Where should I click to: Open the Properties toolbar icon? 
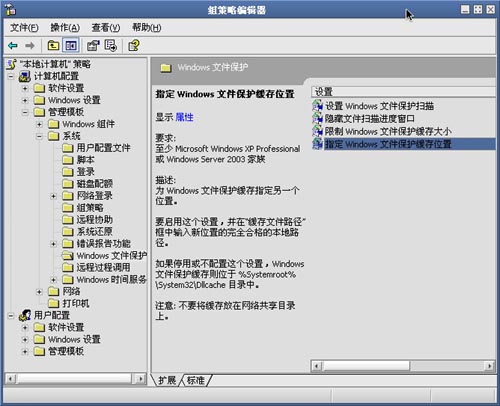[93, 45]
